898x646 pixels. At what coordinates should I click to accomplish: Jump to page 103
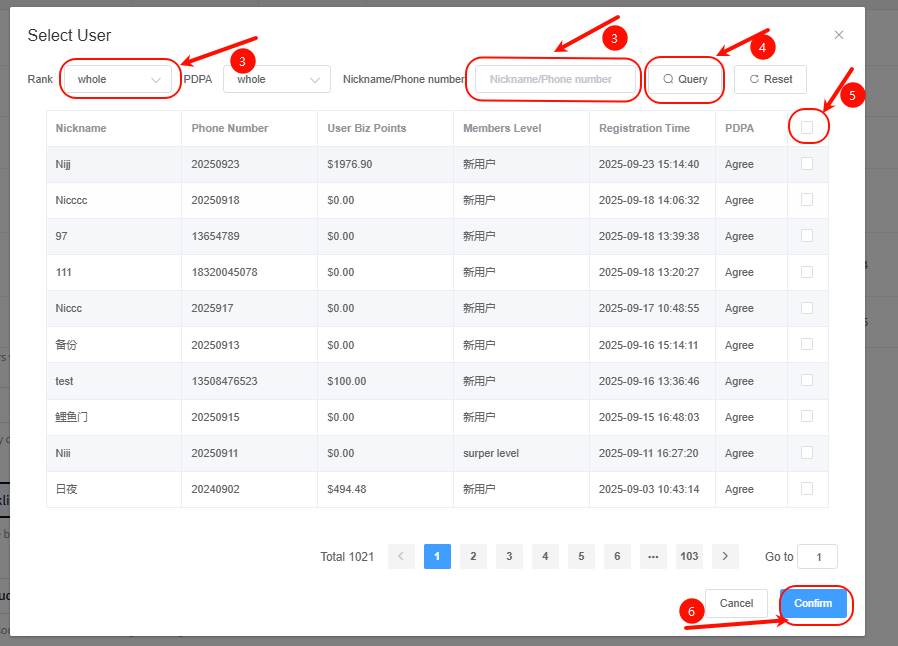[689, 557]
